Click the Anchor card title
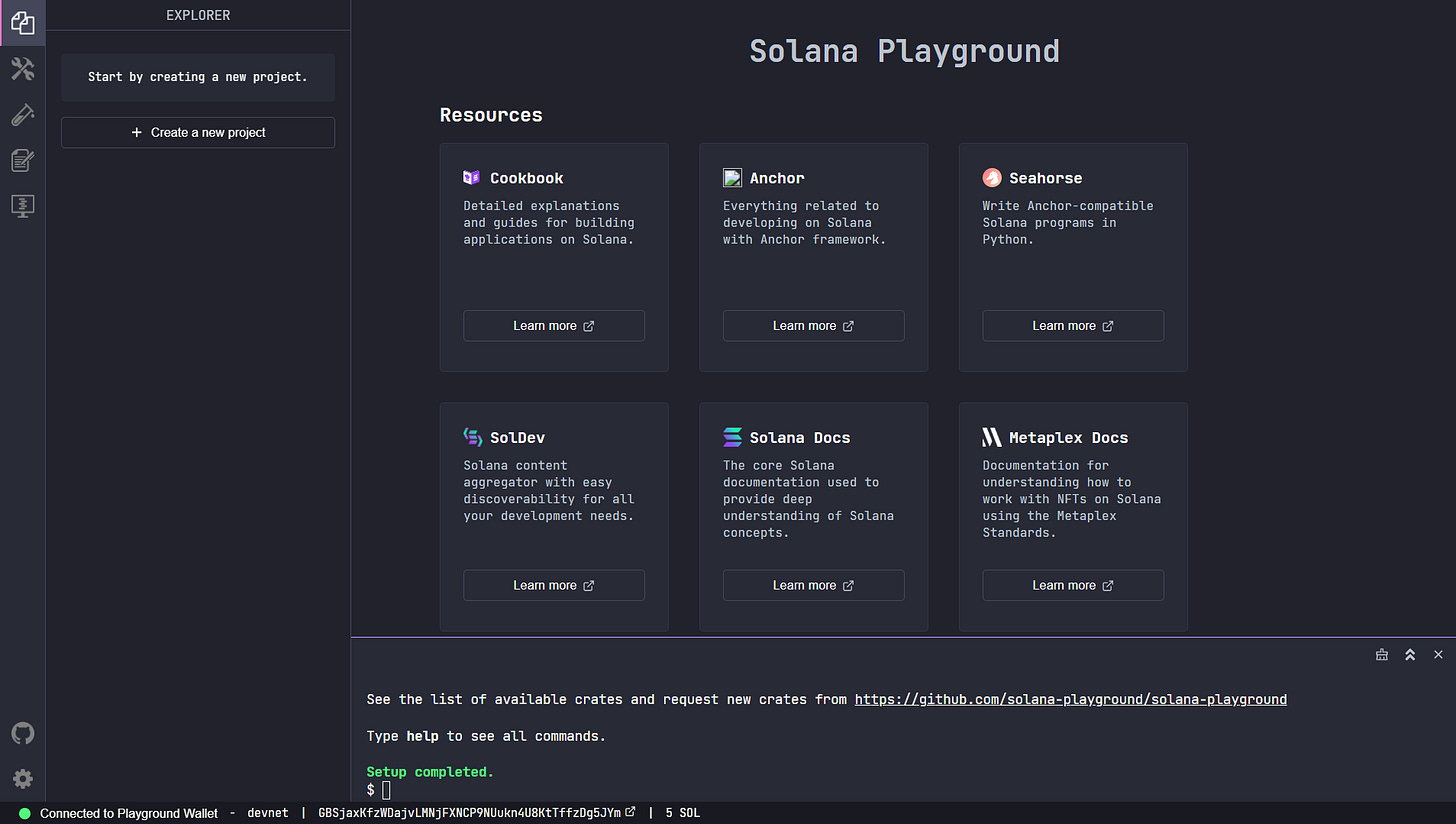Viewport: 1456px width, 824px height. (777, 178)
